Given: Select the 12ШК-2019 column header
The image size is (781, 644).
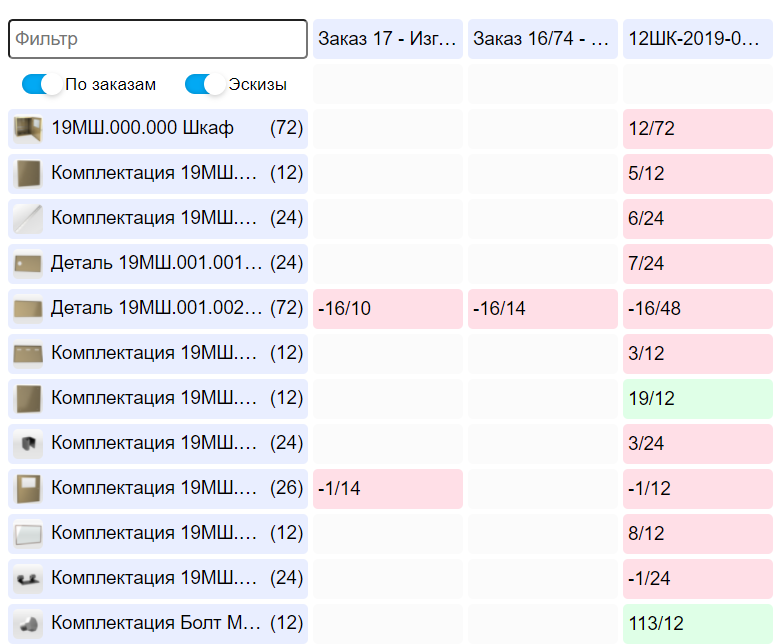Looking at the screenshot, I should coord(698,40).
